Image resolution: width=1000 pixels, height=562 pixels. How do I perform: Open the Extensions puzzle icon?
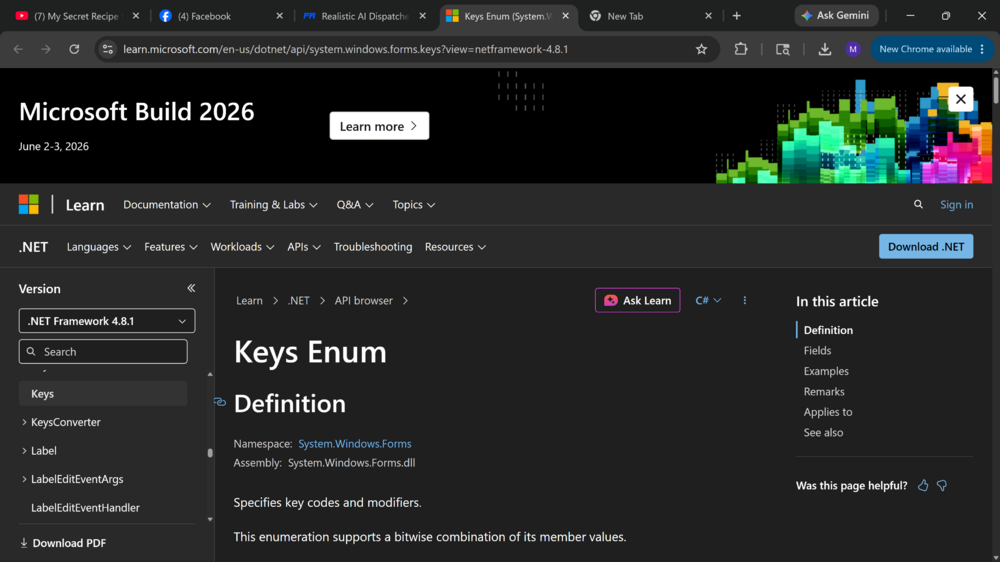pos(740,49)
